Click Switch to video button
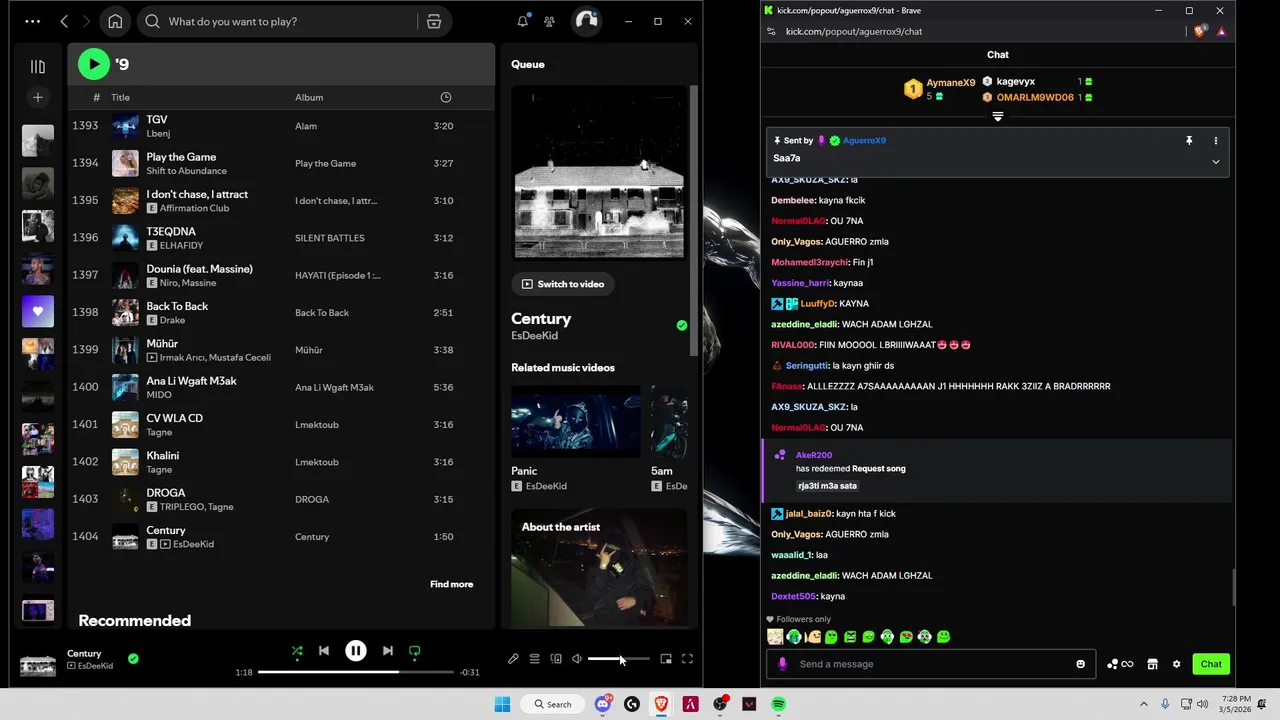Screen dimensions: 1280x720 pos(563,284)
